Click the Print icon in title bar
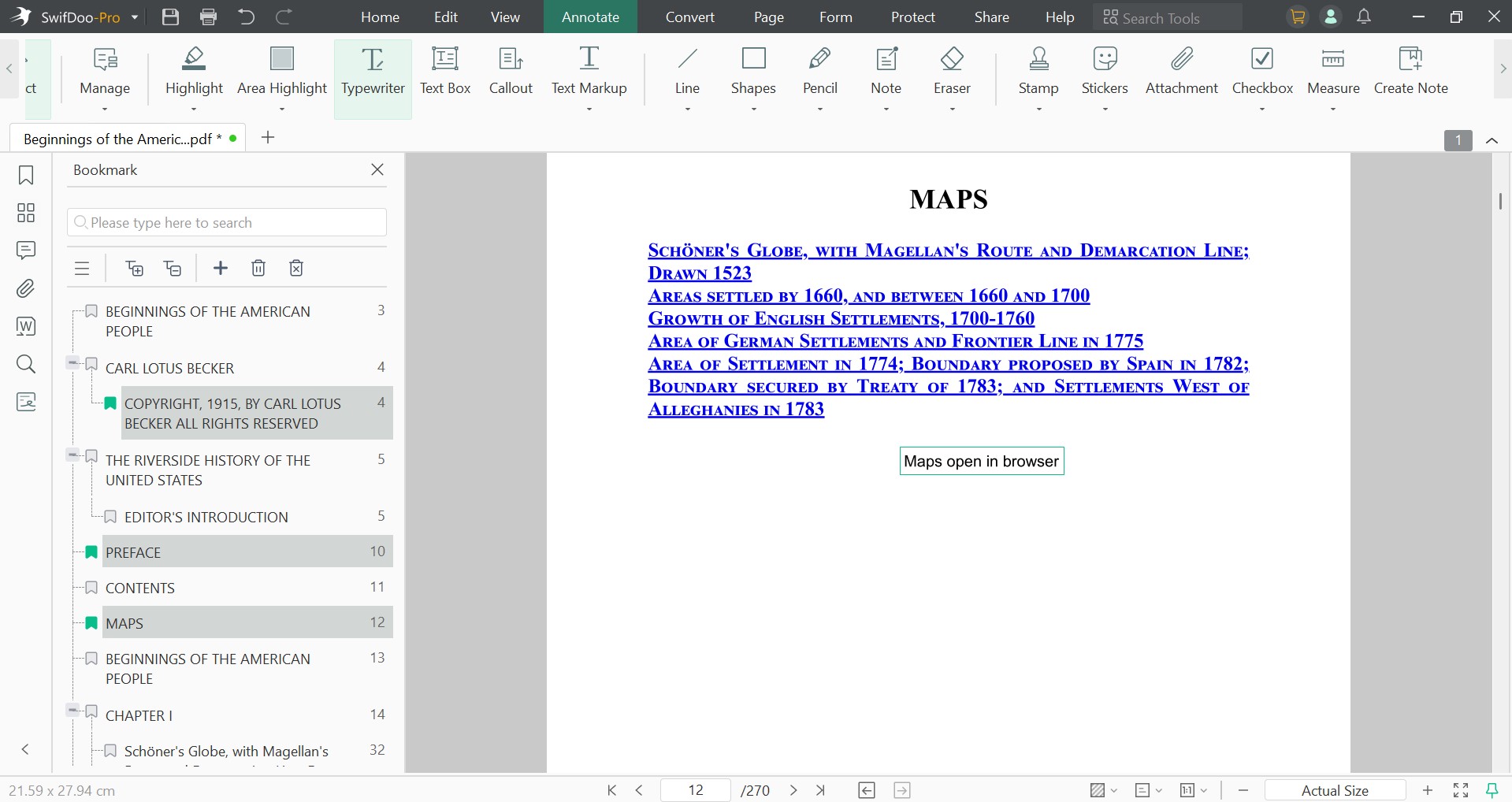Image resolution: width=1512 pixels, height=802 pixels. point(208,17)
